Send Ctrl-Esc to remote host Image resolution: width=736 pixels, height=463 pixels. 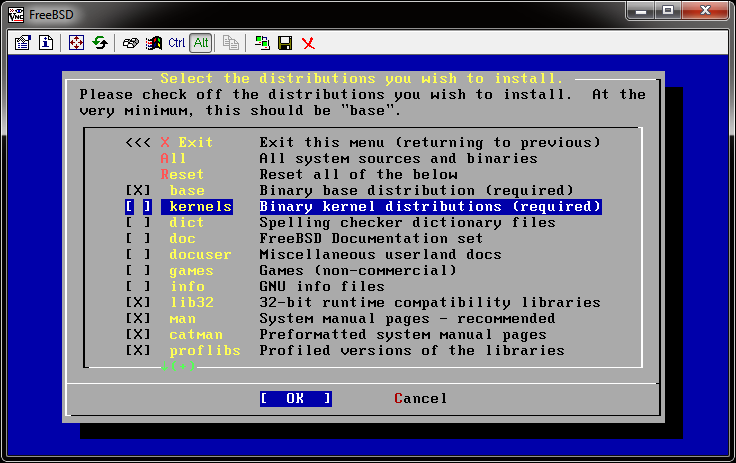point(153,43)
